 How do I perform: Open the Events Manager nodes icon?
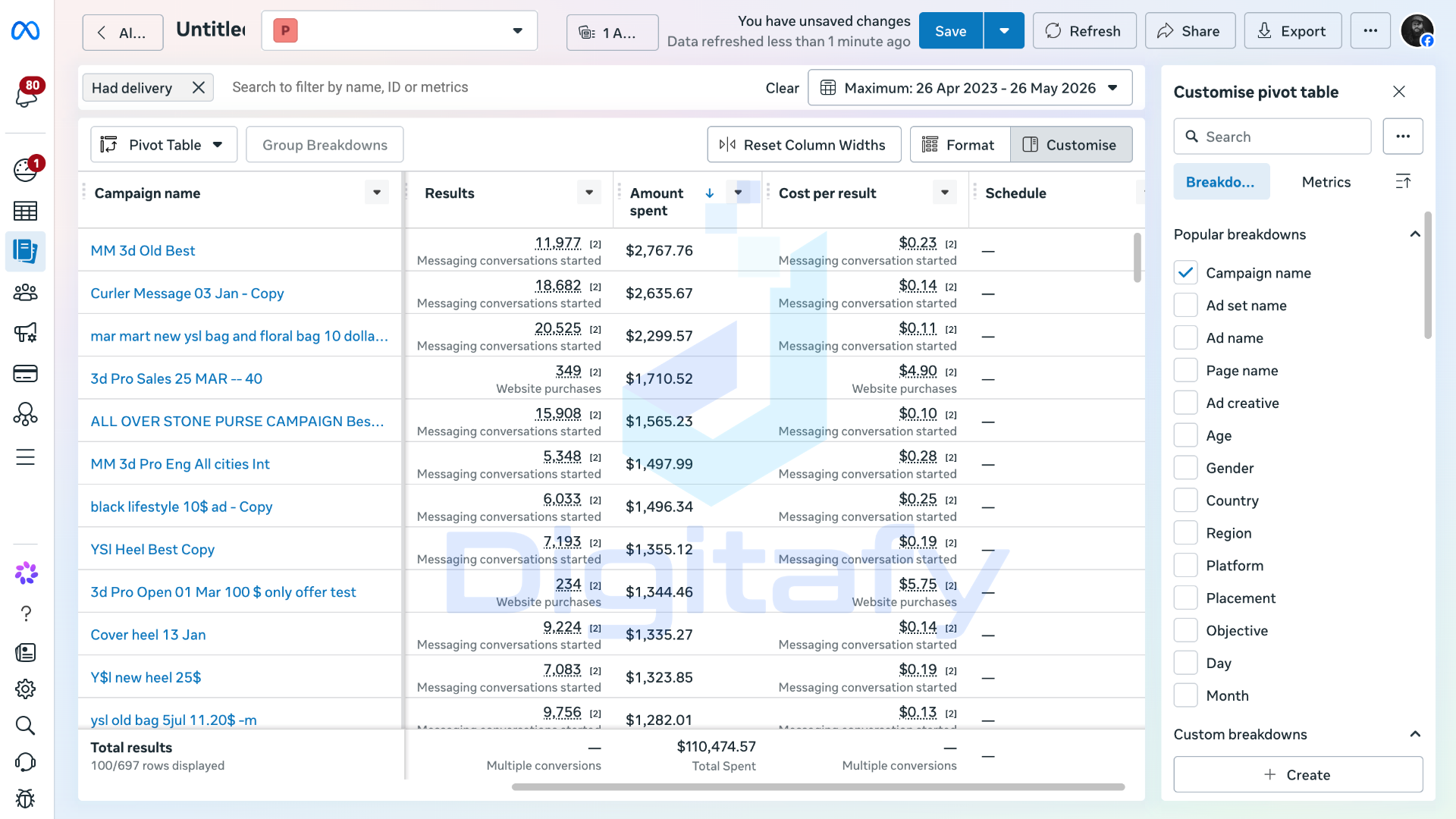coord(26,414)
